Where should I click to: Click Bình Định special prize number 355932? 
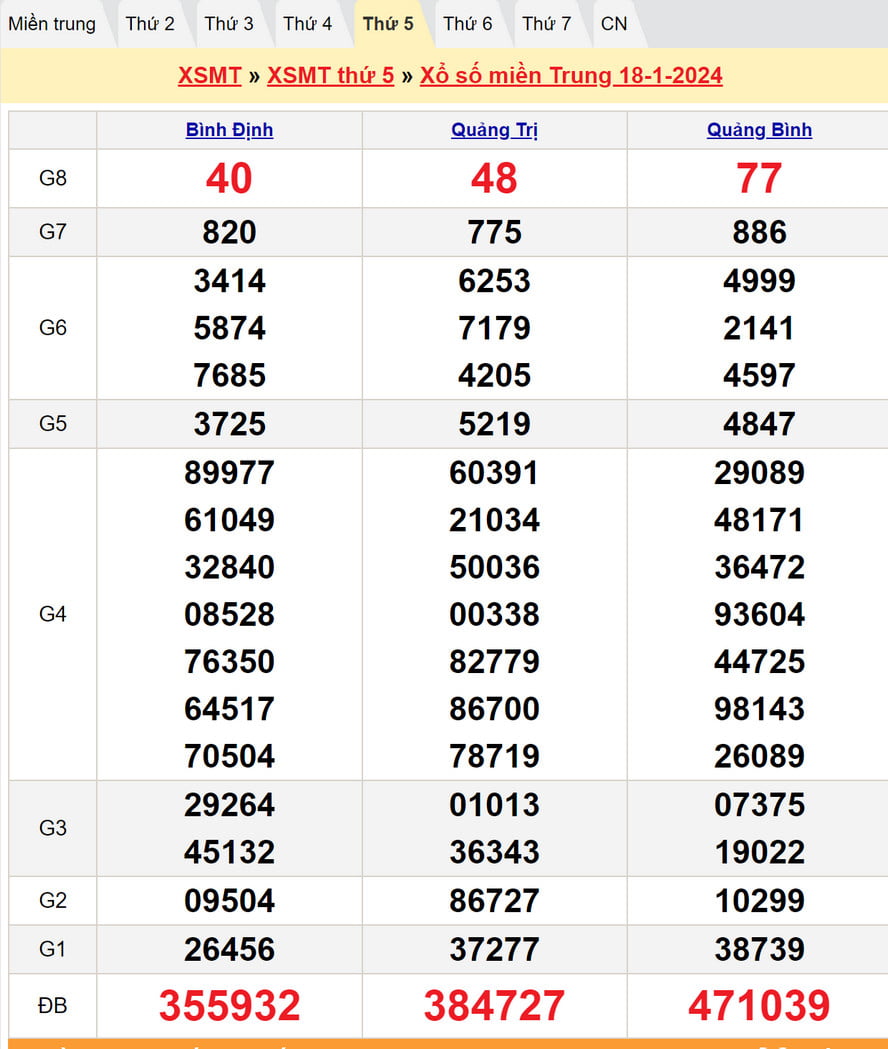[x=229, y=1006]
